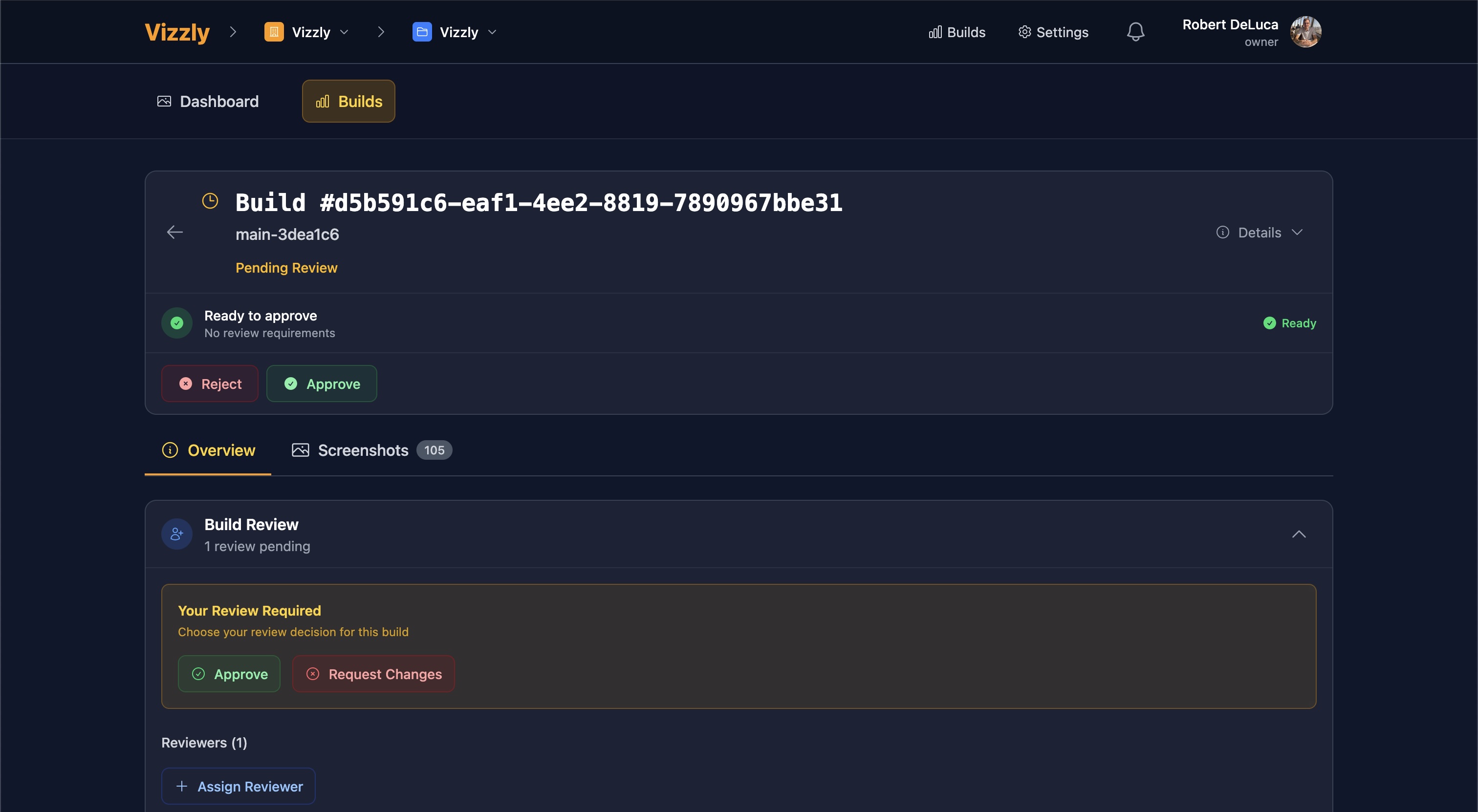Screen dimensions: 1478x812
Task: Click the Pending Review status label
Action: 286,268
